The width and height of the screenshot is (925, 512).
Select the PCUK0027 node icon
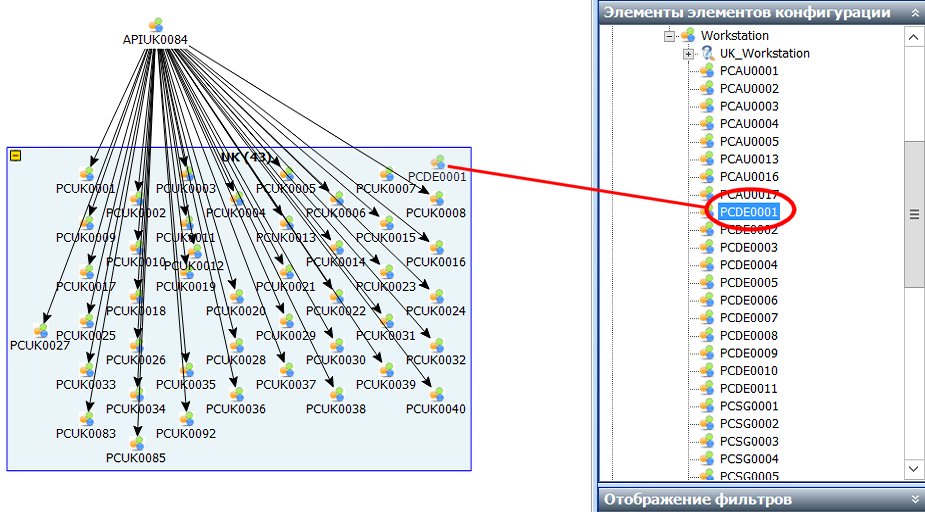[x=41, y=331]
